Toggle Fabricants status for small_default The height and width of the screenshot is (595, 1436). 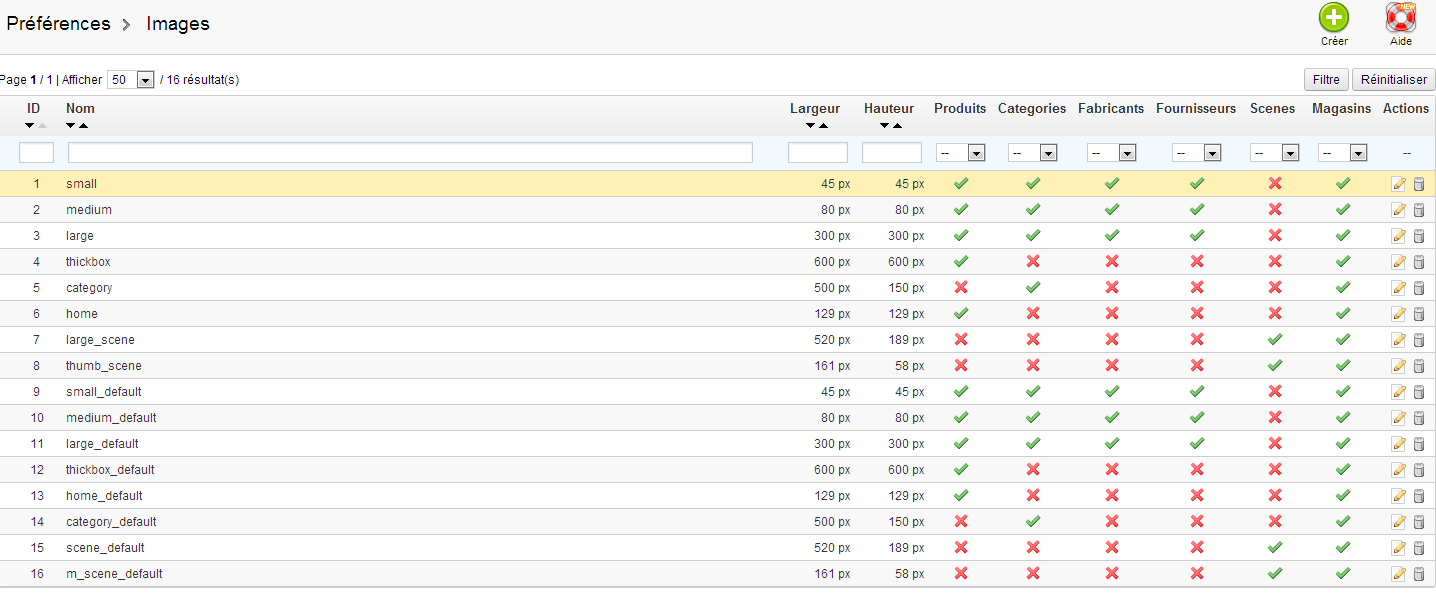[x=1111, y=392]
